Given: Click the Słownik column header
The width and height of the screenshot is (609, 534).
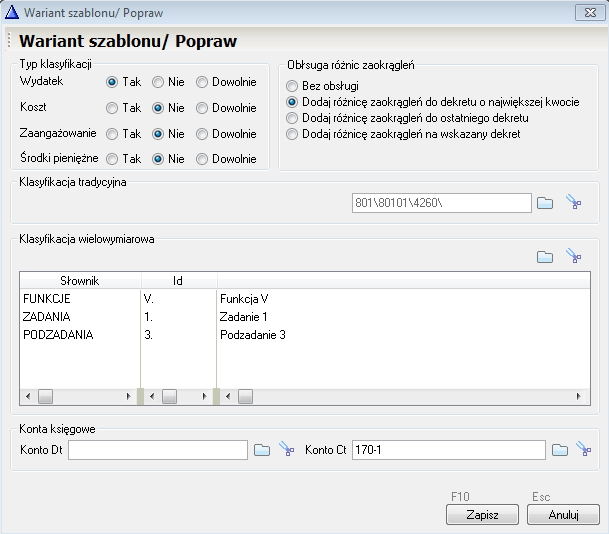Looking at the screenshot, I should pos(78,281).
